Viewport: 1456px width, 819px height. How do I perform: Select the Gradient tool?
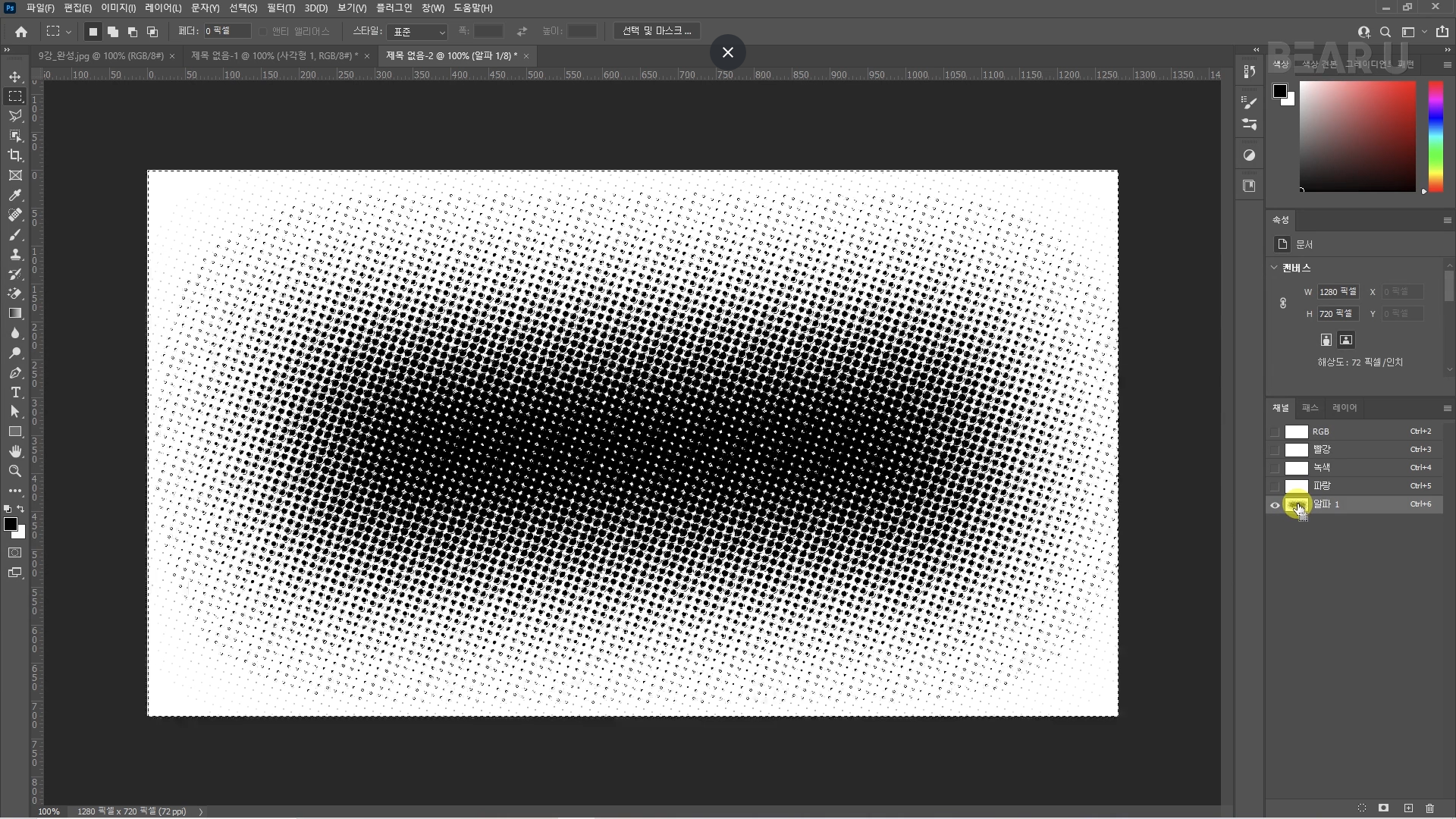[15, 313]
